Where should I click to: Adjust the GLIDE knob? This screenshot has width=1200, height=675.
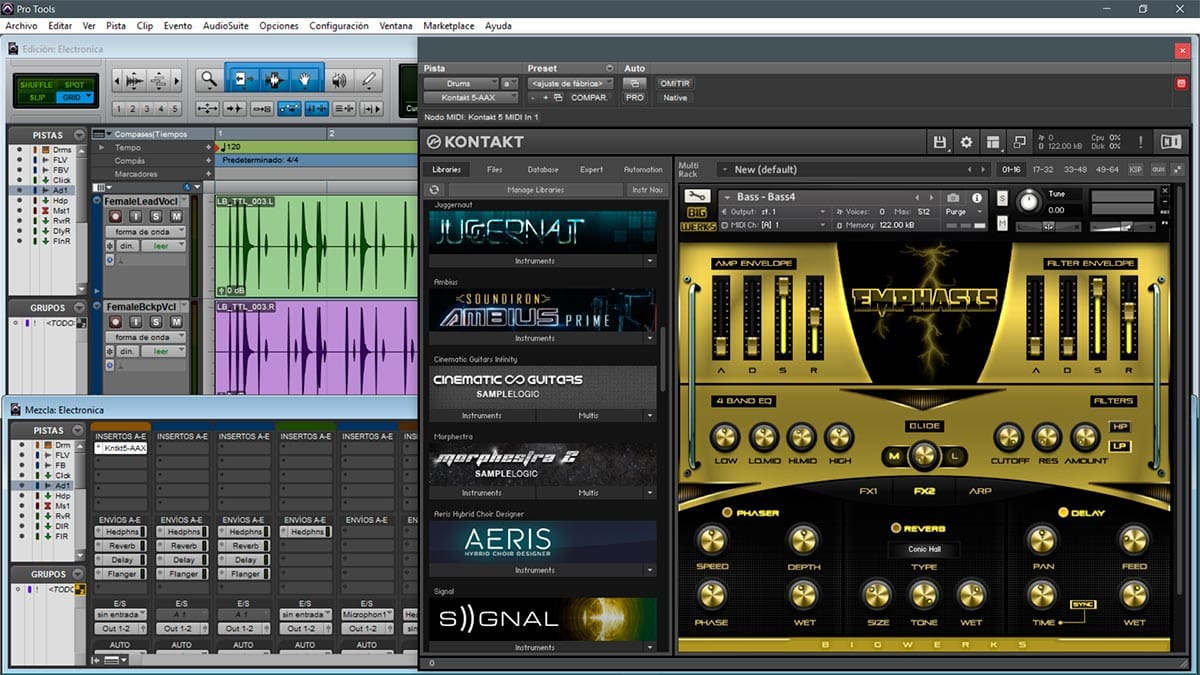(924, 456)
